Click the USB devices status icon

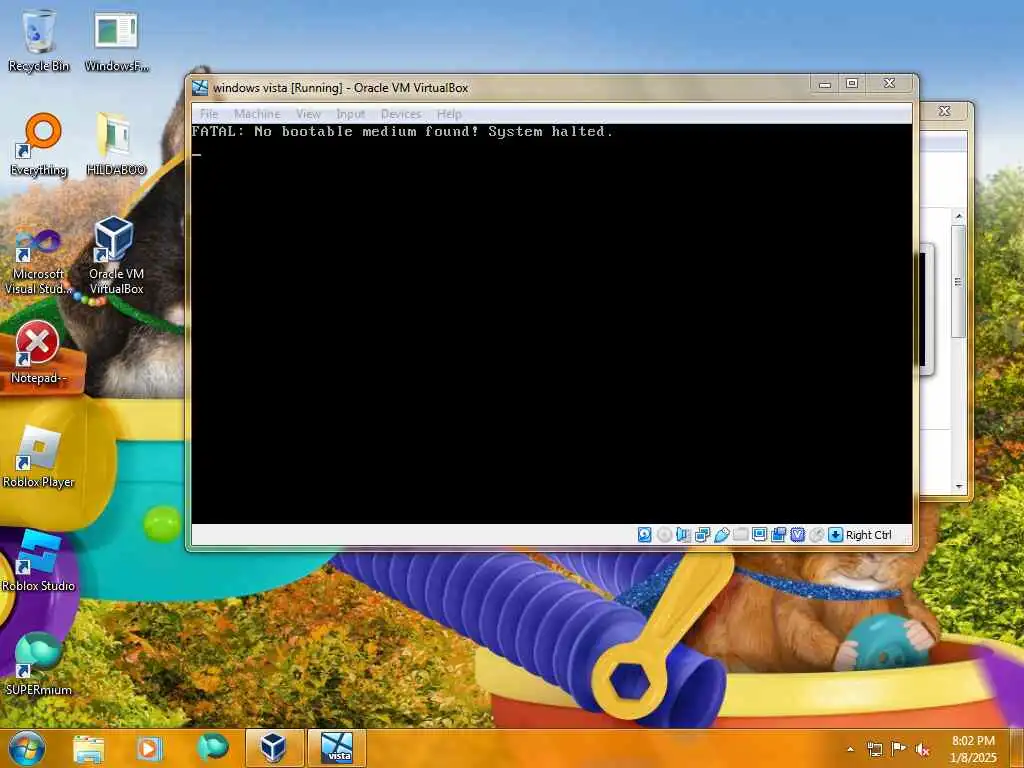coord(722,535)
